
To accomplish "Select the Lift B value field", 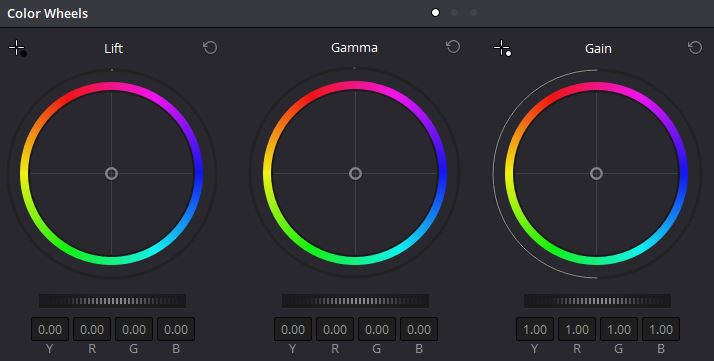I will pyautogui.click(x=176, y=329).
